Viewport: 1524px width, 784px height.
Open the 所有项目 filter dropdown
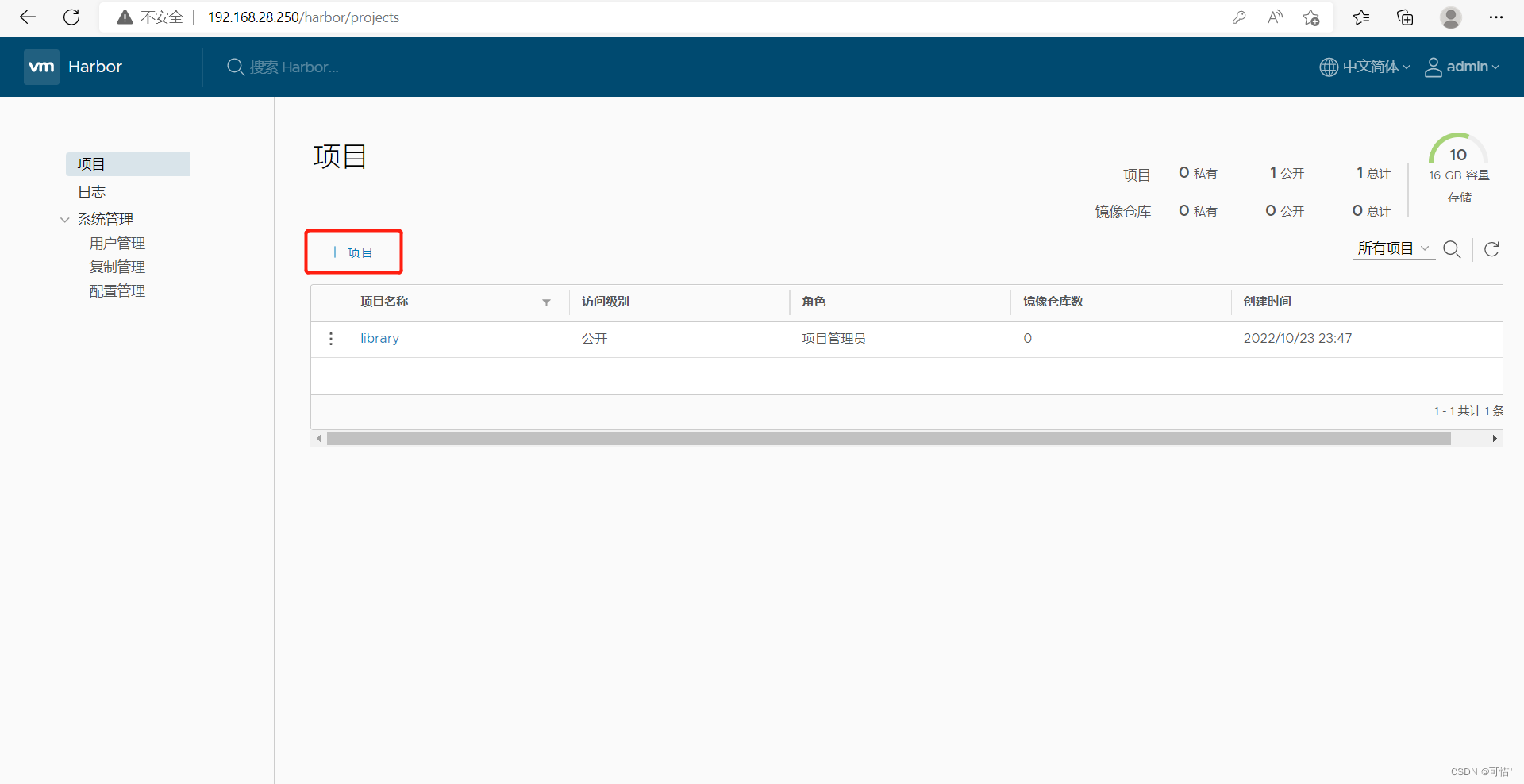1393,248
